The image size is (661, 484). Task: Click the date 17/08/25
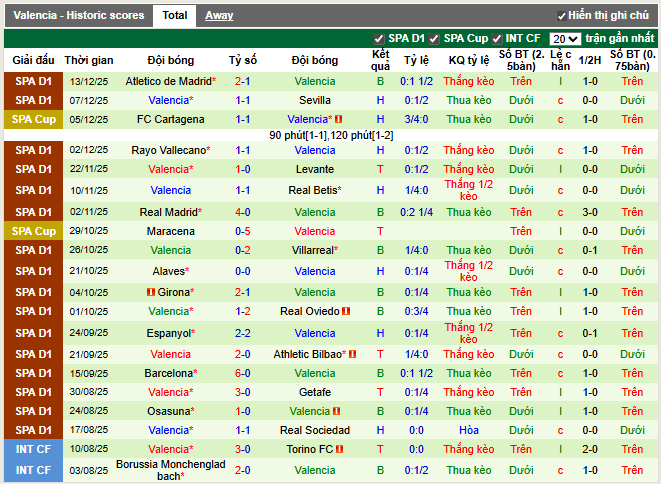89,430
